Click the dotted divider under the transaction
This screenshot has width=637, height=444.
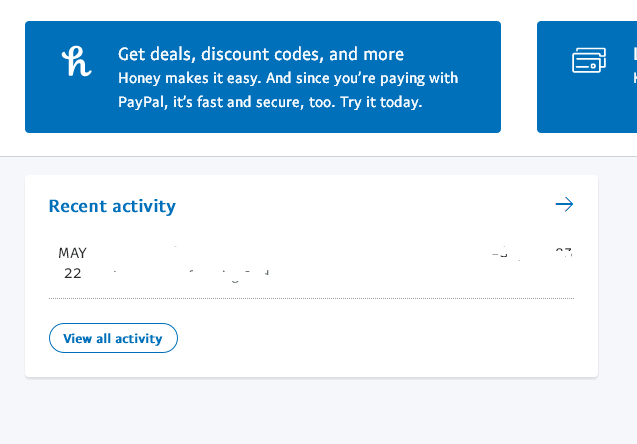(311, 298)
